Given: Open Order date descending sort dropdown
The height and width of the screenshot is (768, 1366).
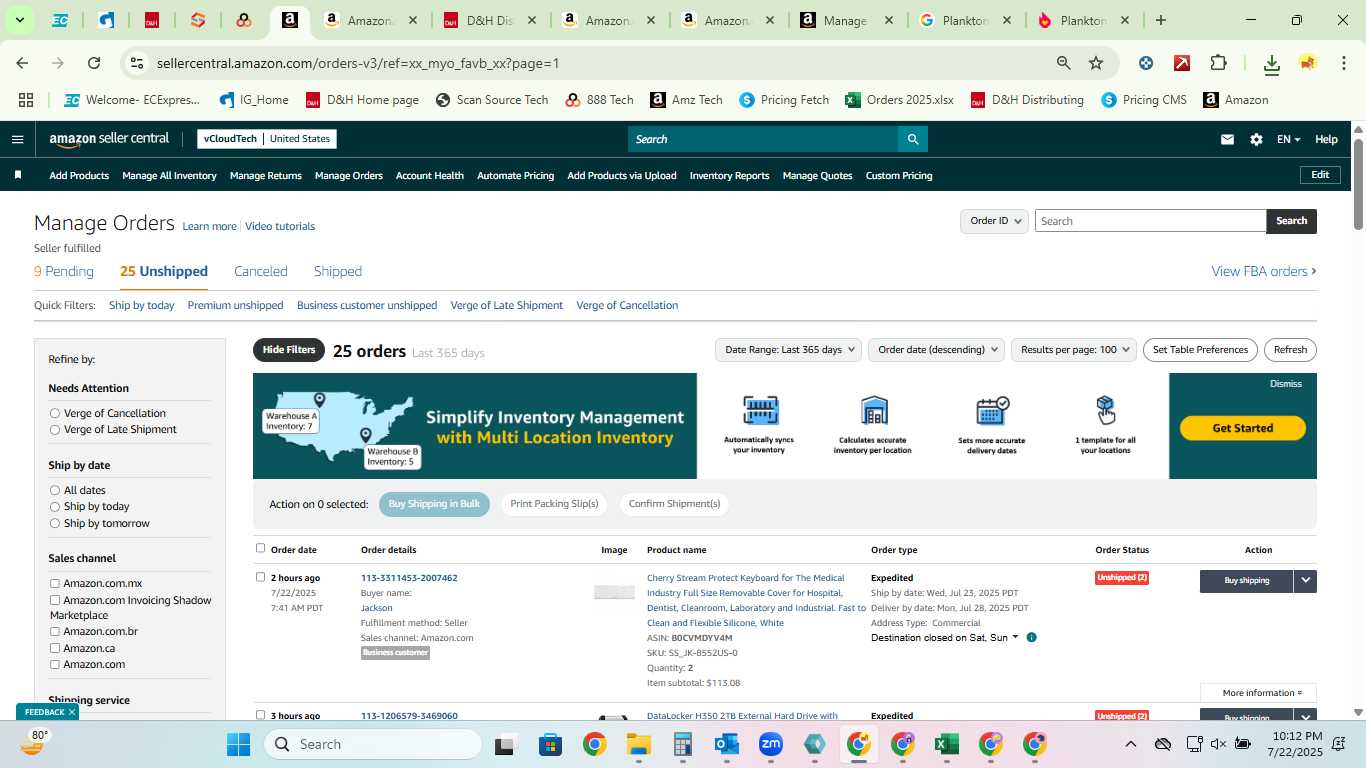Looking at the screenshot, I should (935, 350).
